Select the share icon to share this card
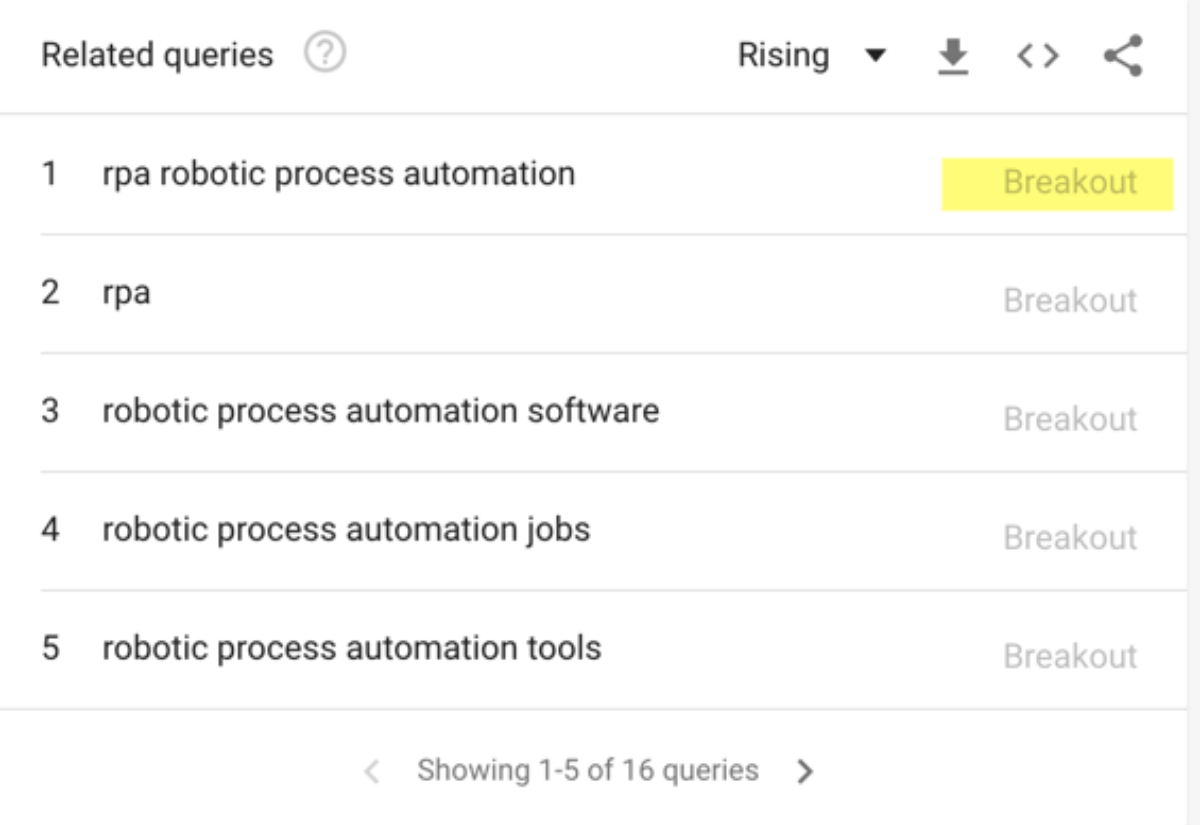The image size is (1200, 825). point(1122,55)
